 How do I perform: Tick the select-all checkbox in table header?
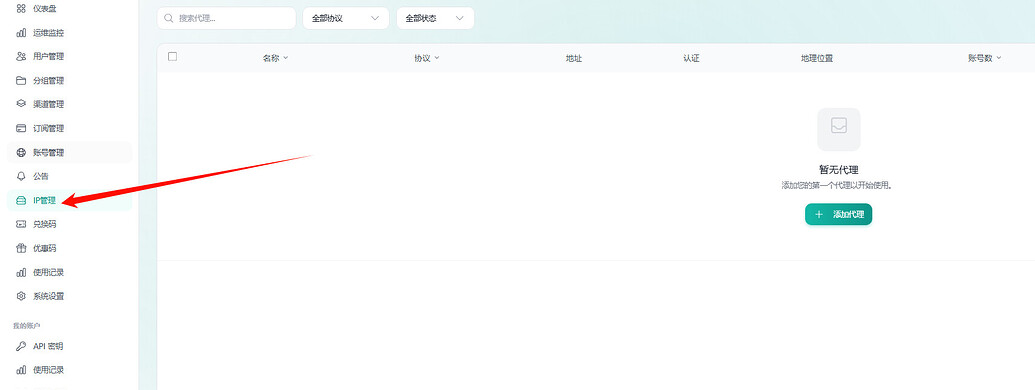click(x=173, y=57)
